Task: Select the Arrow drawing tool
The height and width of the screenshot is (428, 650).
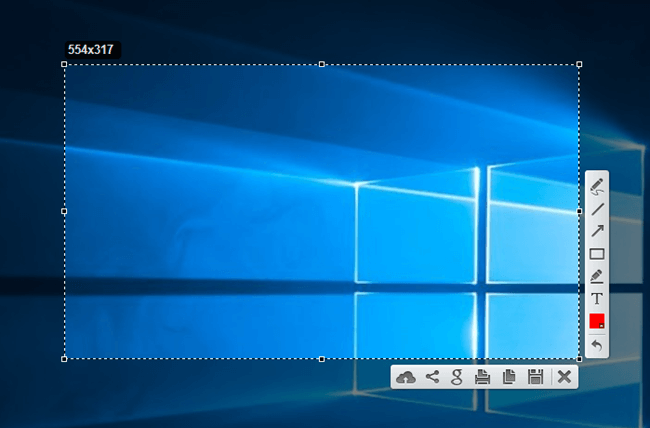Action: click(x=597, y=231)
